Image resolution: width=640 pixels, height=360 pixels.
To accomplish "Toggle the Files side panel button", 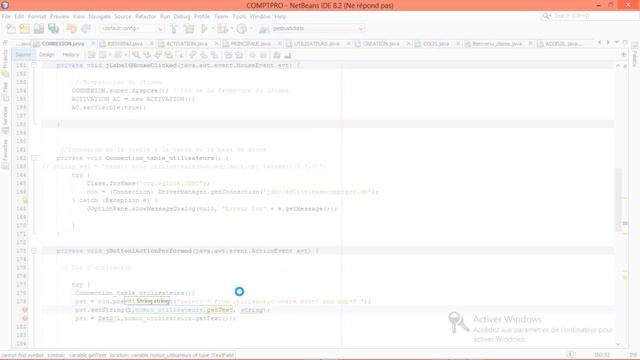I will [x=5, y=91].
